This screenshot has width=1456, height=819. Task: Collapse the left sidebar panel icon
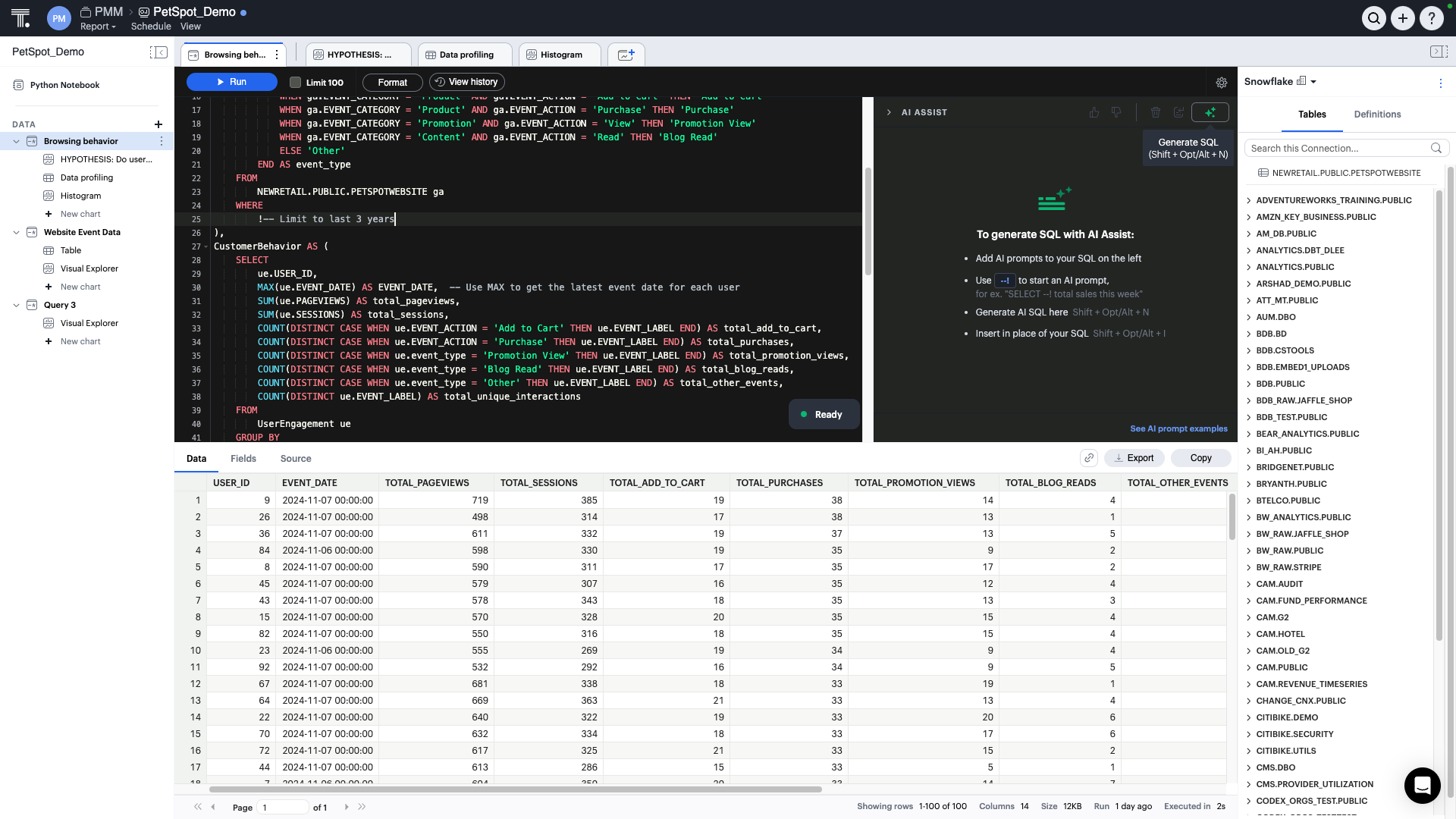[158, 52]
